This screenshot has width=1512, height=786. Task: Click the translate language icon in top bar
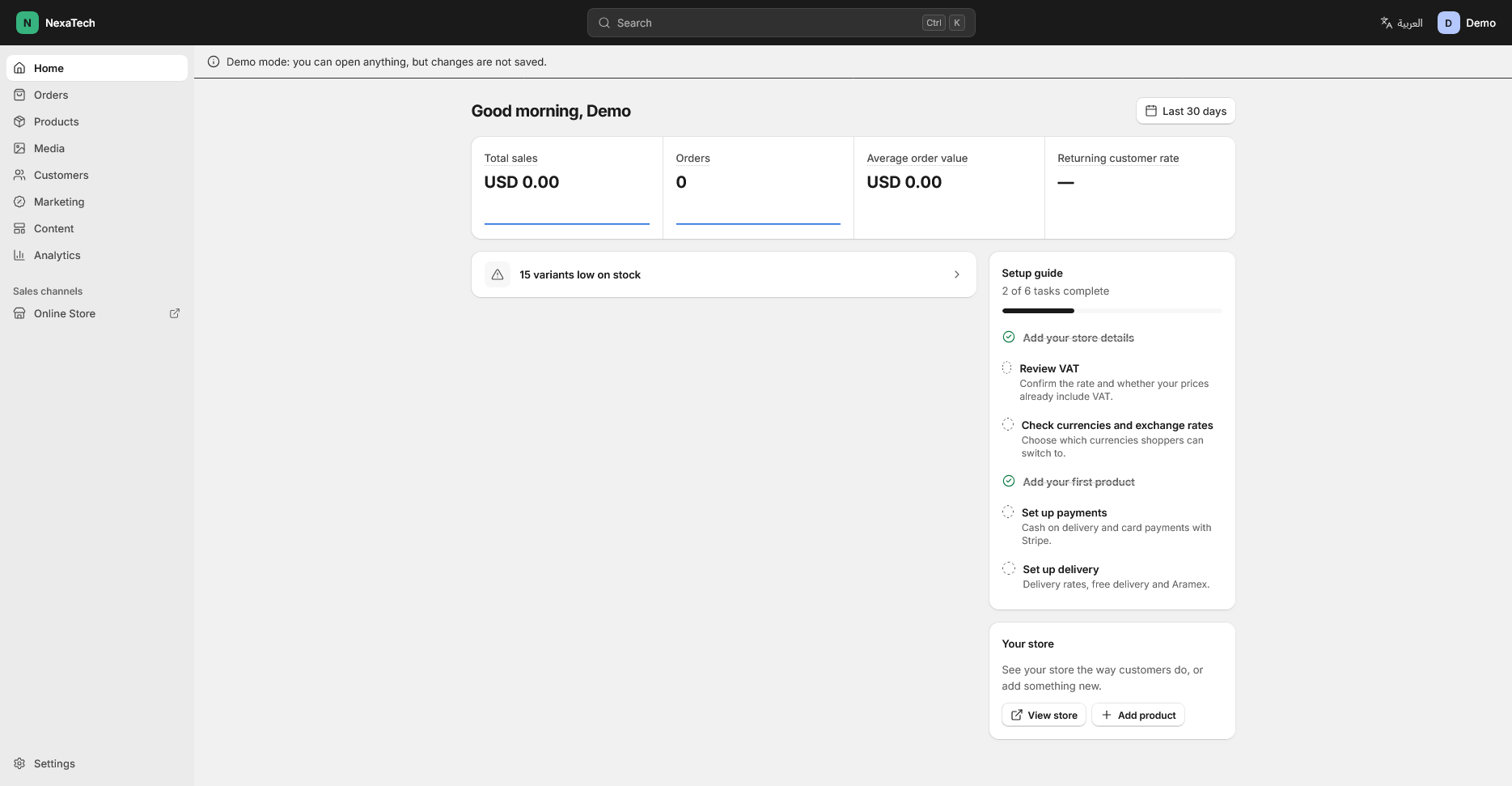point(1387,23)
